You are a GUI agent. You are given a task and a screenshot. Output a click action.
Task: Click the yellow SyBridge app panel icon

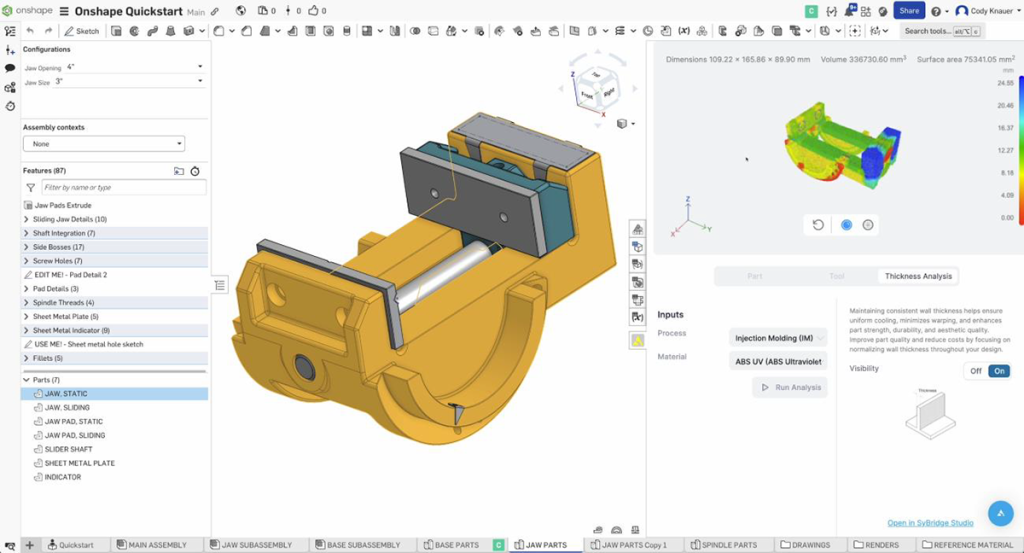tap(637, 340)
